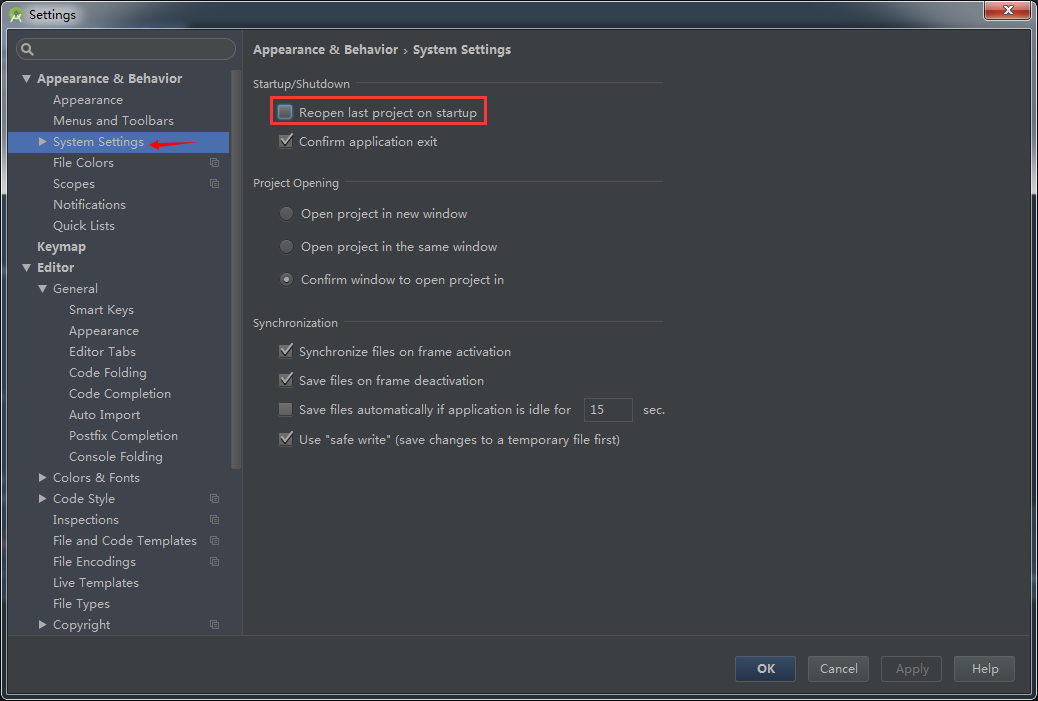The height and width of the screenshot is (701, 1038).
Task: Click the Android Studio logo in title bar
Action: pyautogui.click(x=16, y=15)
